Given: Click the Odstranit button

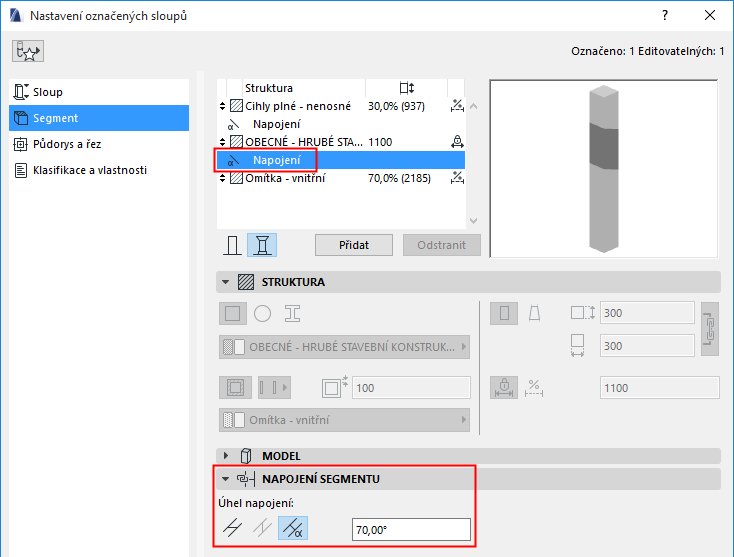Looking at the screenshot, I should 441,245.
